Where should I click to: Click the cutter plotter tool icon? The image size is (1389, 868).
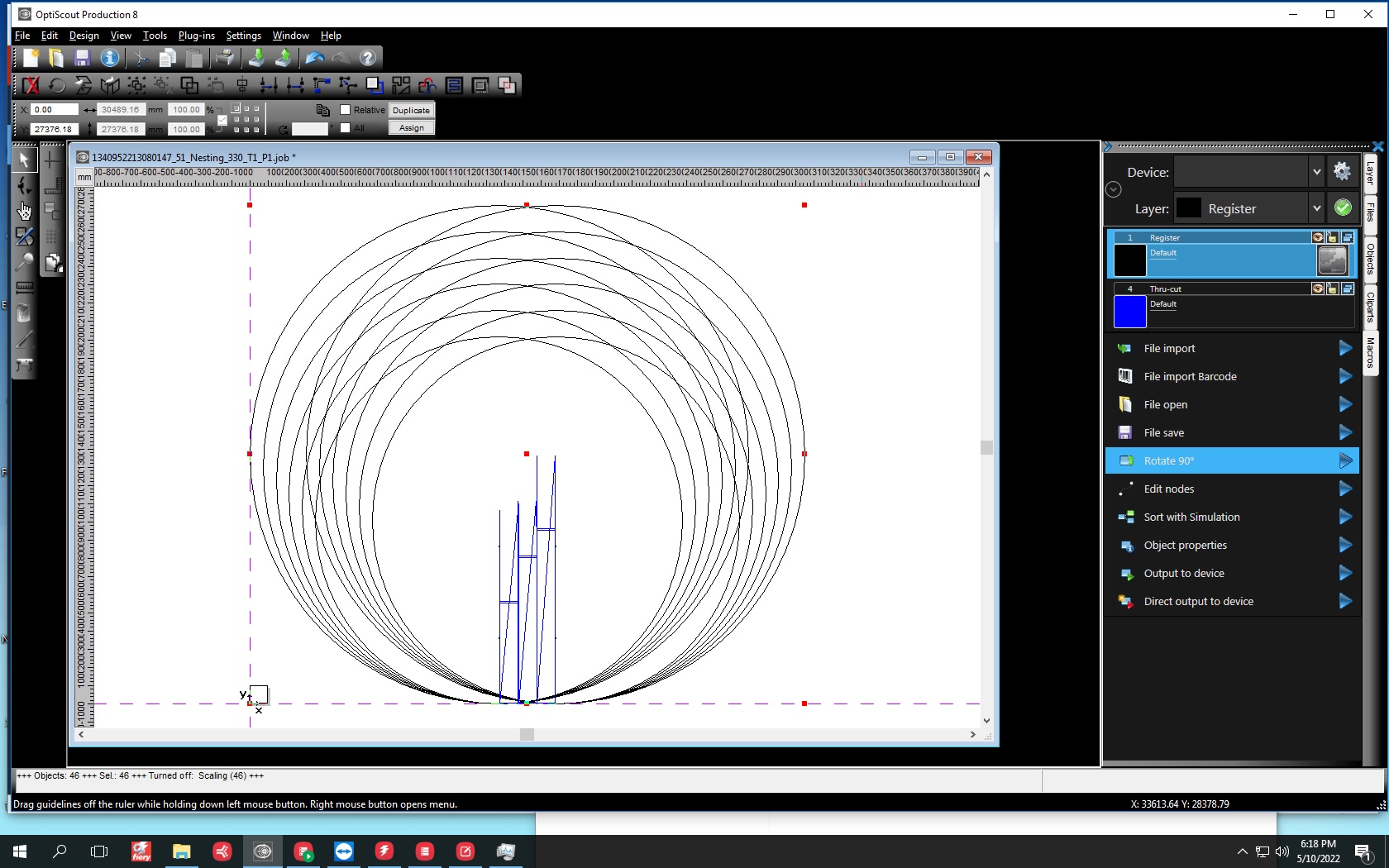point(24,365)
